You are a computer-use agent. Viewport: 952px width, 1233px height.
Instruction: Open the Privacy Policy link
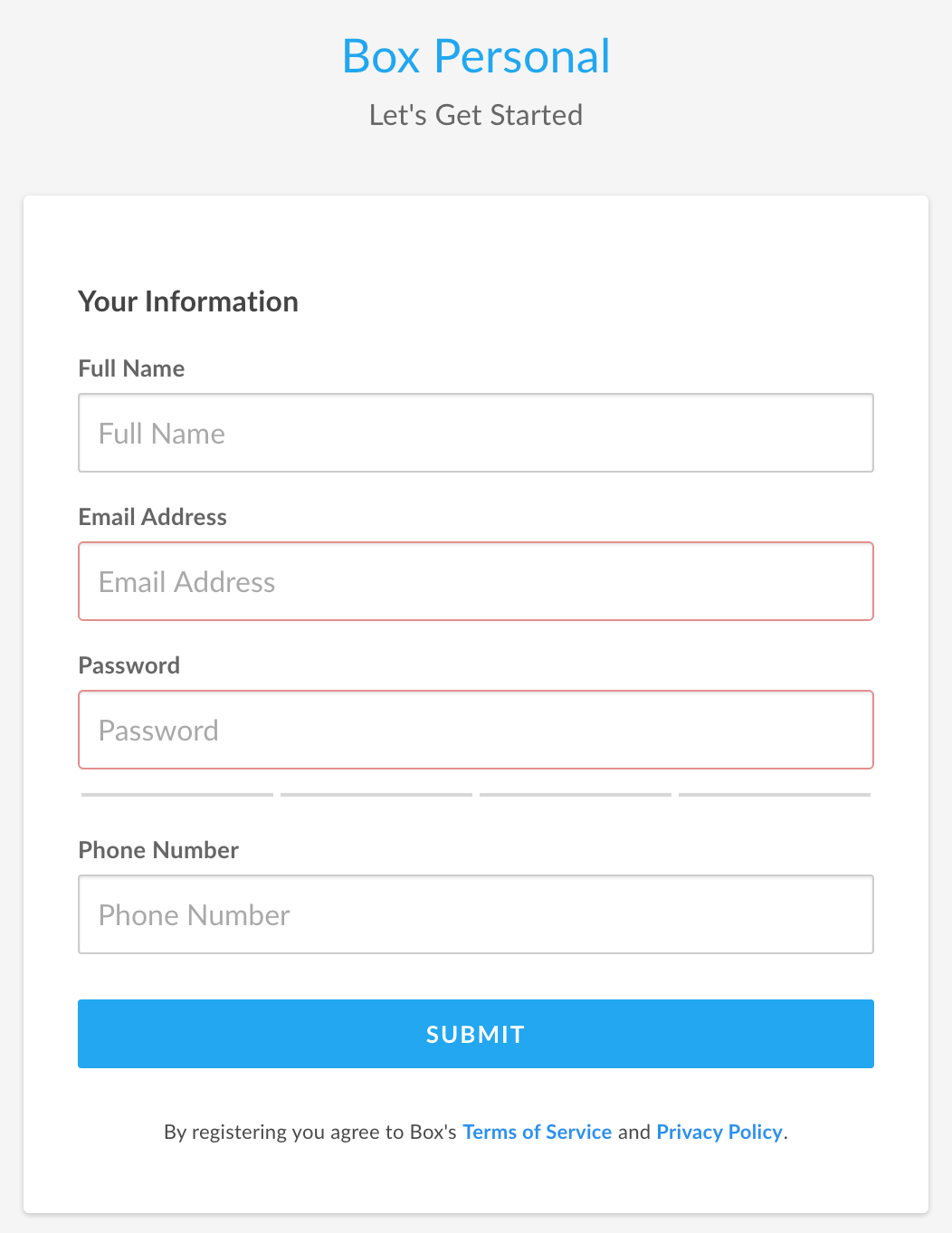(719, 1132)
